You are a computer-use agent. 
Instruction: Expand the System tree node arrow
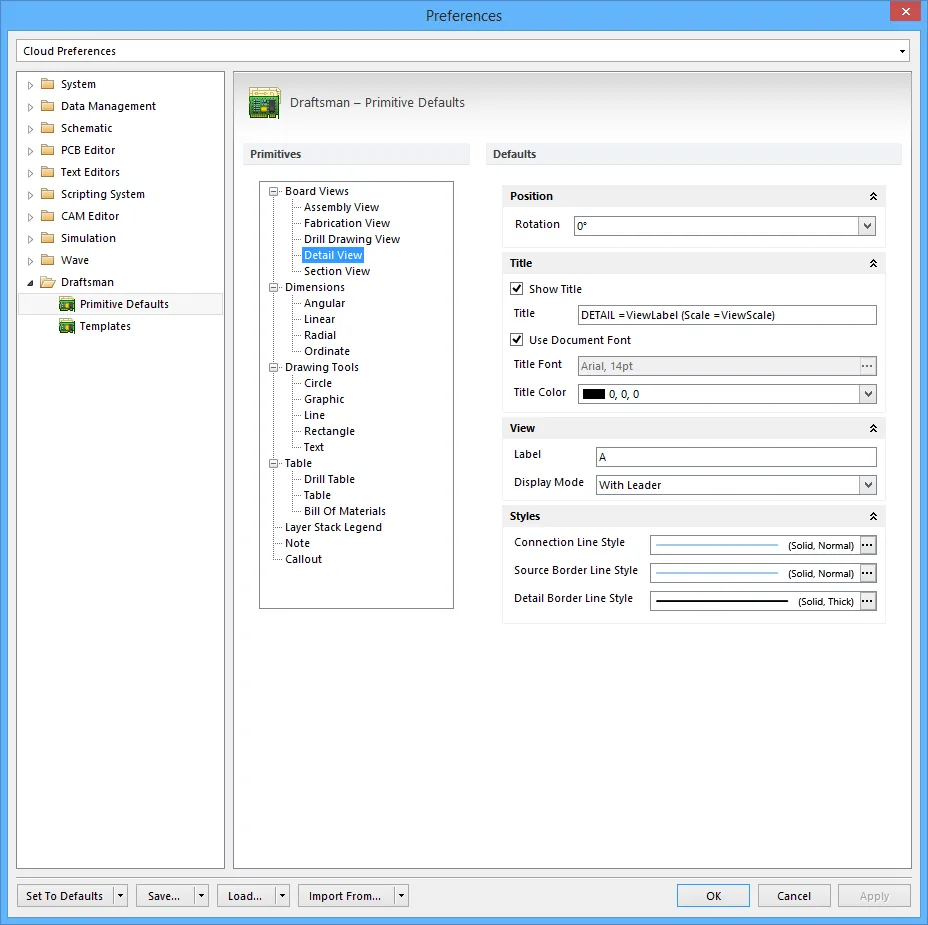click(x=30, y=85)
